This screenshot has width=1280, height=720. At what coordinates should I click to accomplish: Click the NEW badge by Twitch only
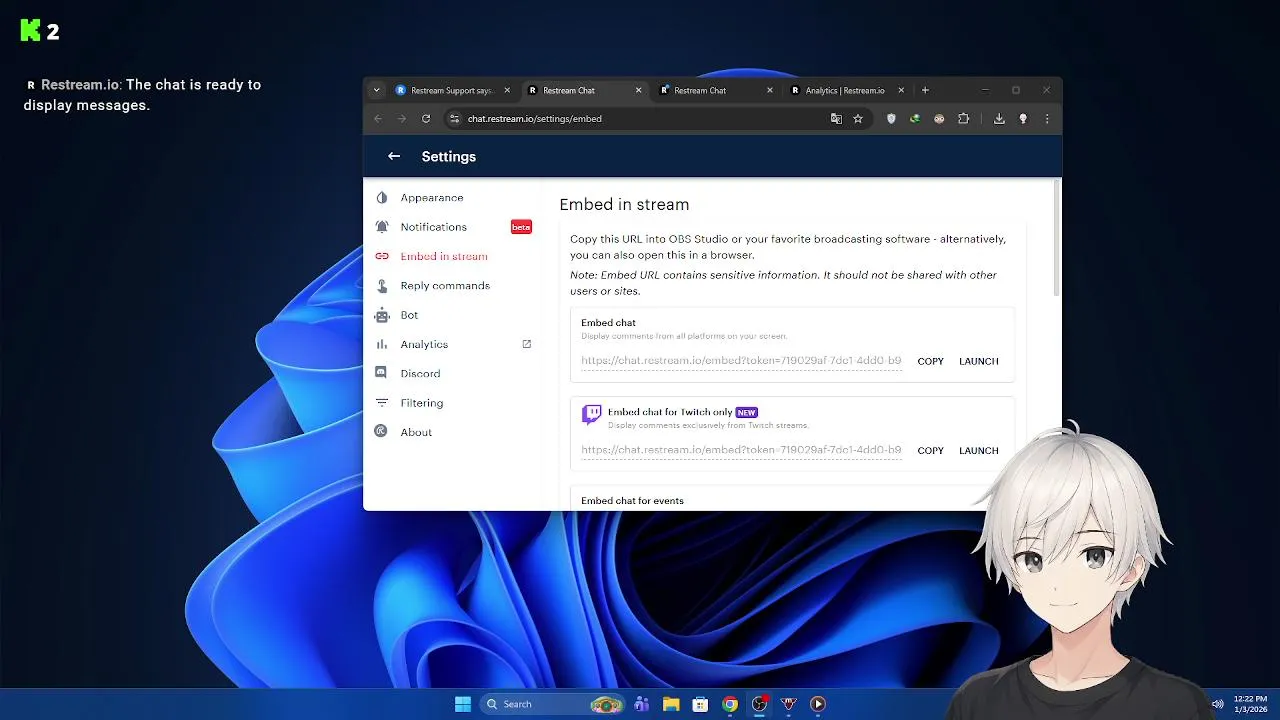tap(746, 412)
